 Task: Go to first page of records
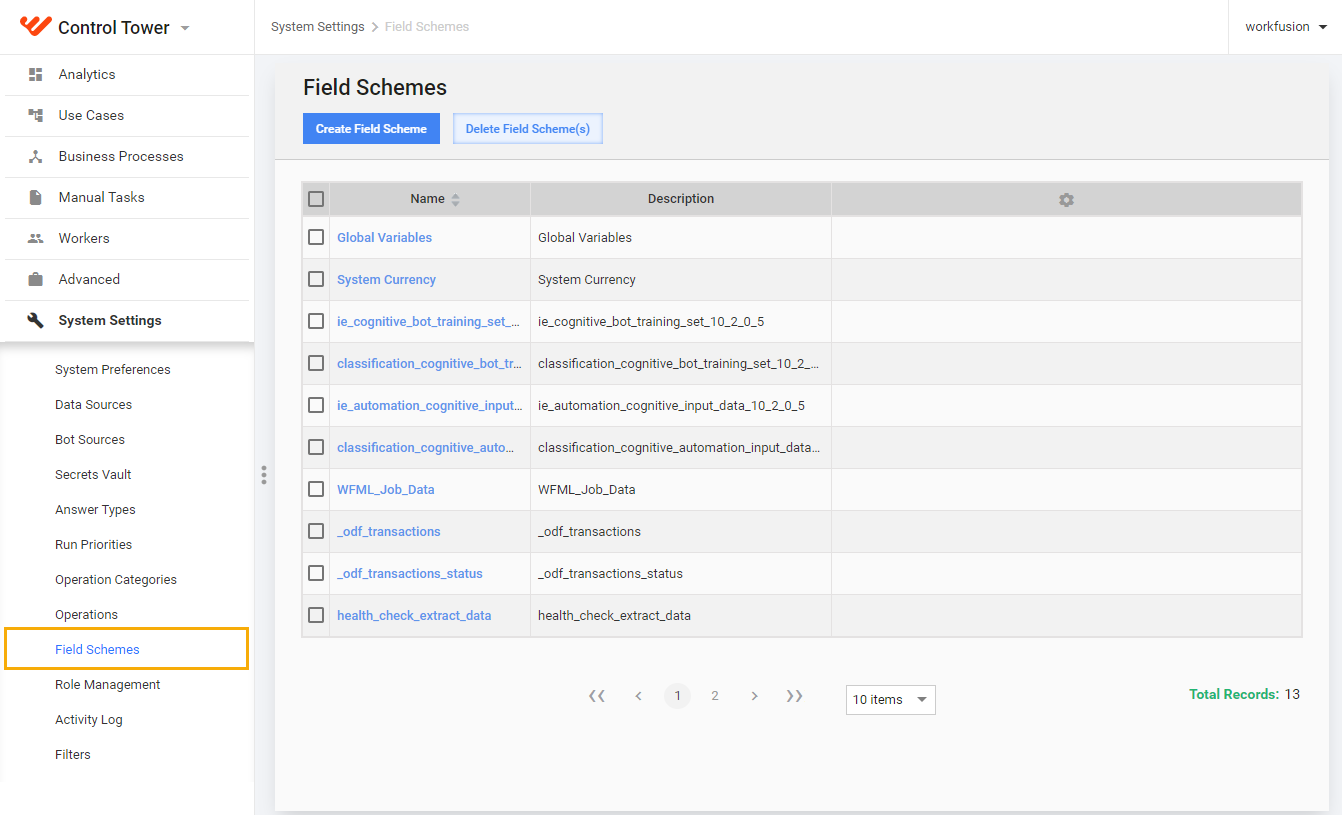tap(597, 696)
